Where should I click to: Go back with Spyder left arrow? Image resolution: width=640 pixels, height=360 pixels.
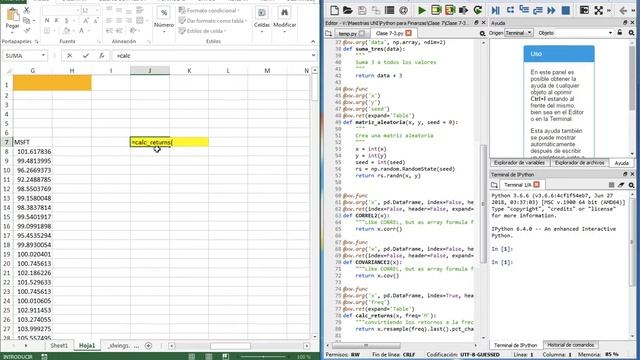tap(623, 10)
